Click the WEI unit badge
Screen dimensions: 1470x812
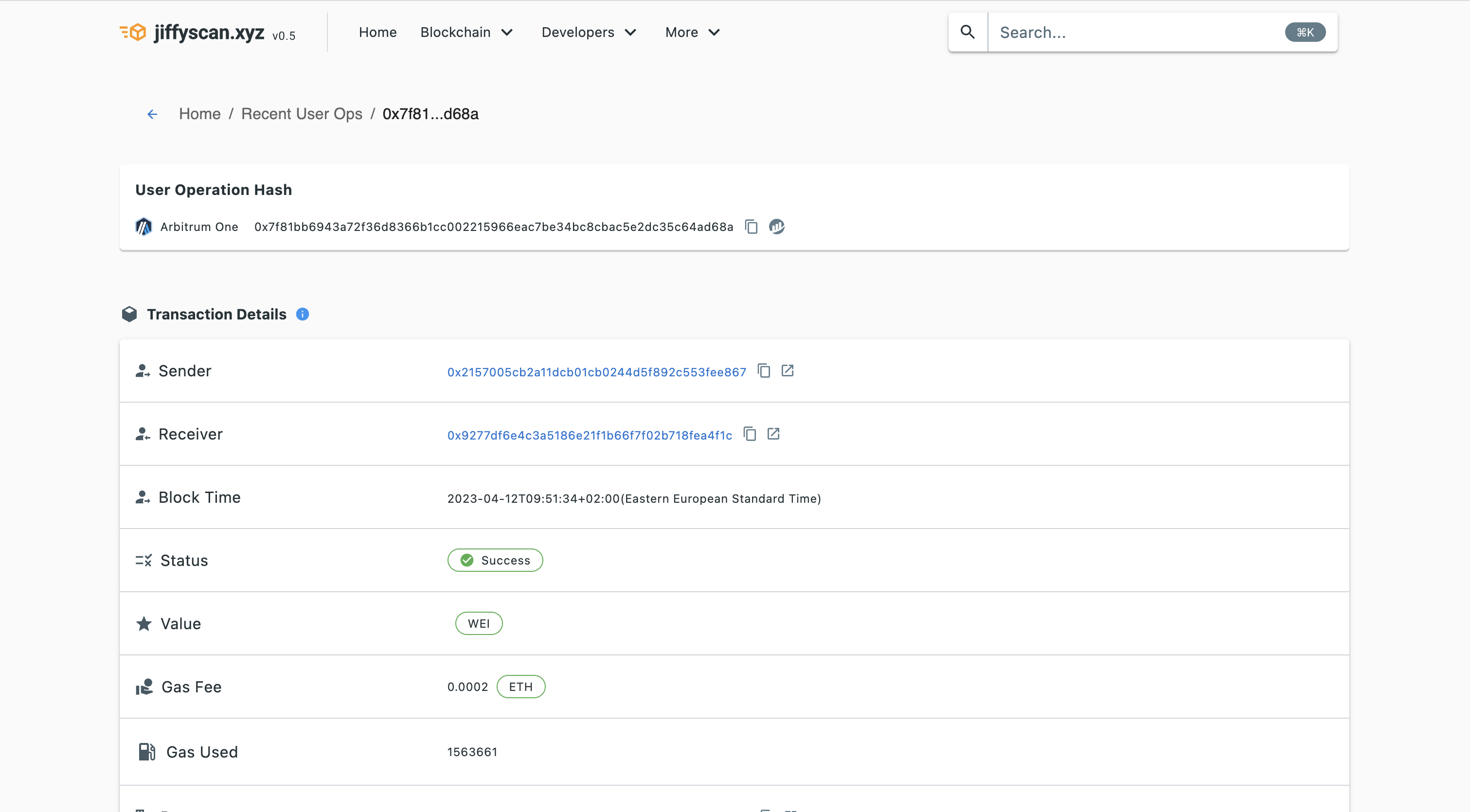click(478, 623)
